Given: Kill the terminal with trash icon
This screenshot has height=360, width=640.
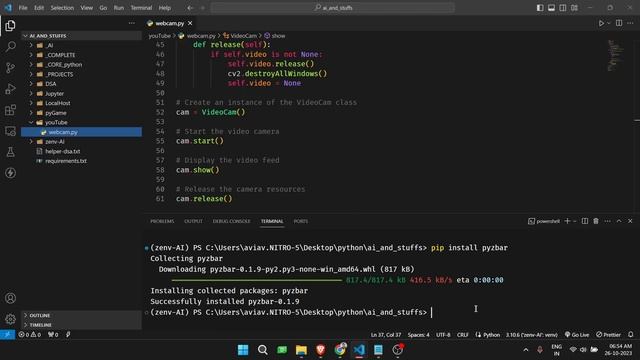Looking at the screenshot, I should click(x=596, y=221).
